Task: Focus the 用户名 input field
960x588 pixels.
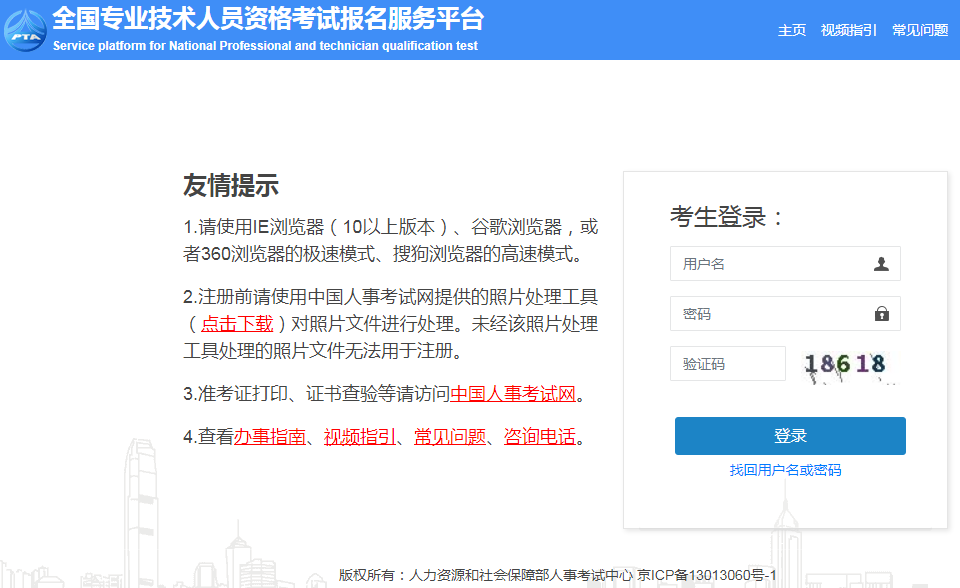Action: [785, 263]
